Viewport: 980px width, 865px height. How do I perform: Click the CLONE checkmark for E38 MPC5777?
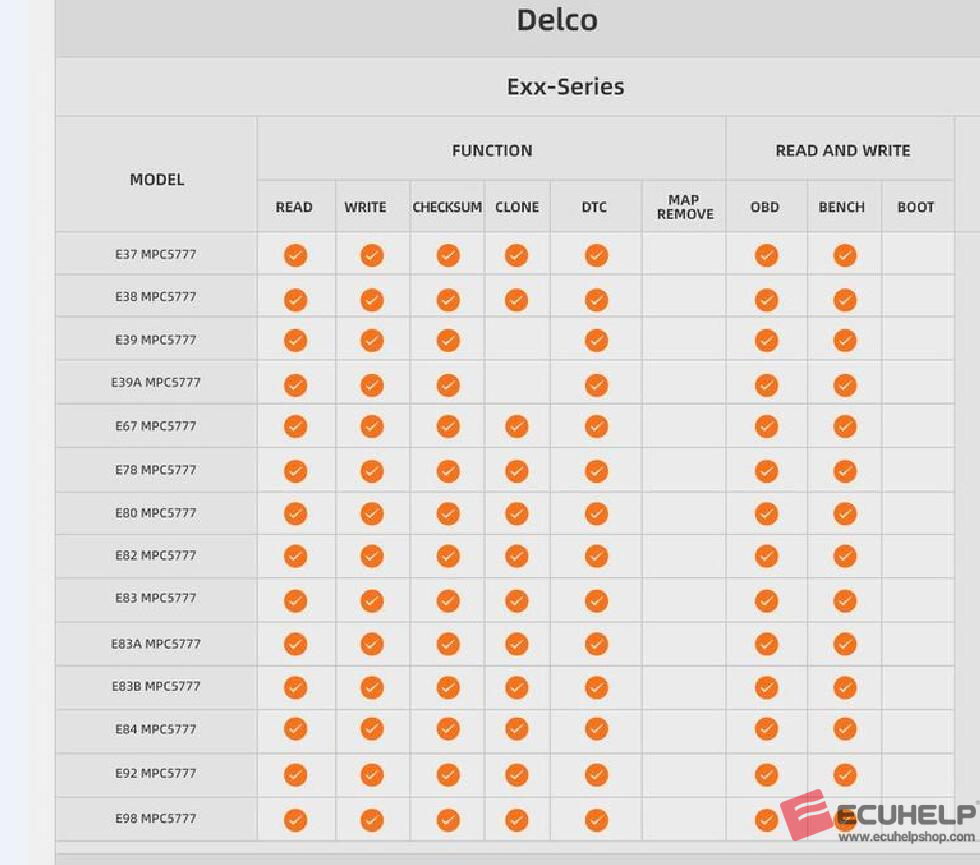click(x=516, y=299)
